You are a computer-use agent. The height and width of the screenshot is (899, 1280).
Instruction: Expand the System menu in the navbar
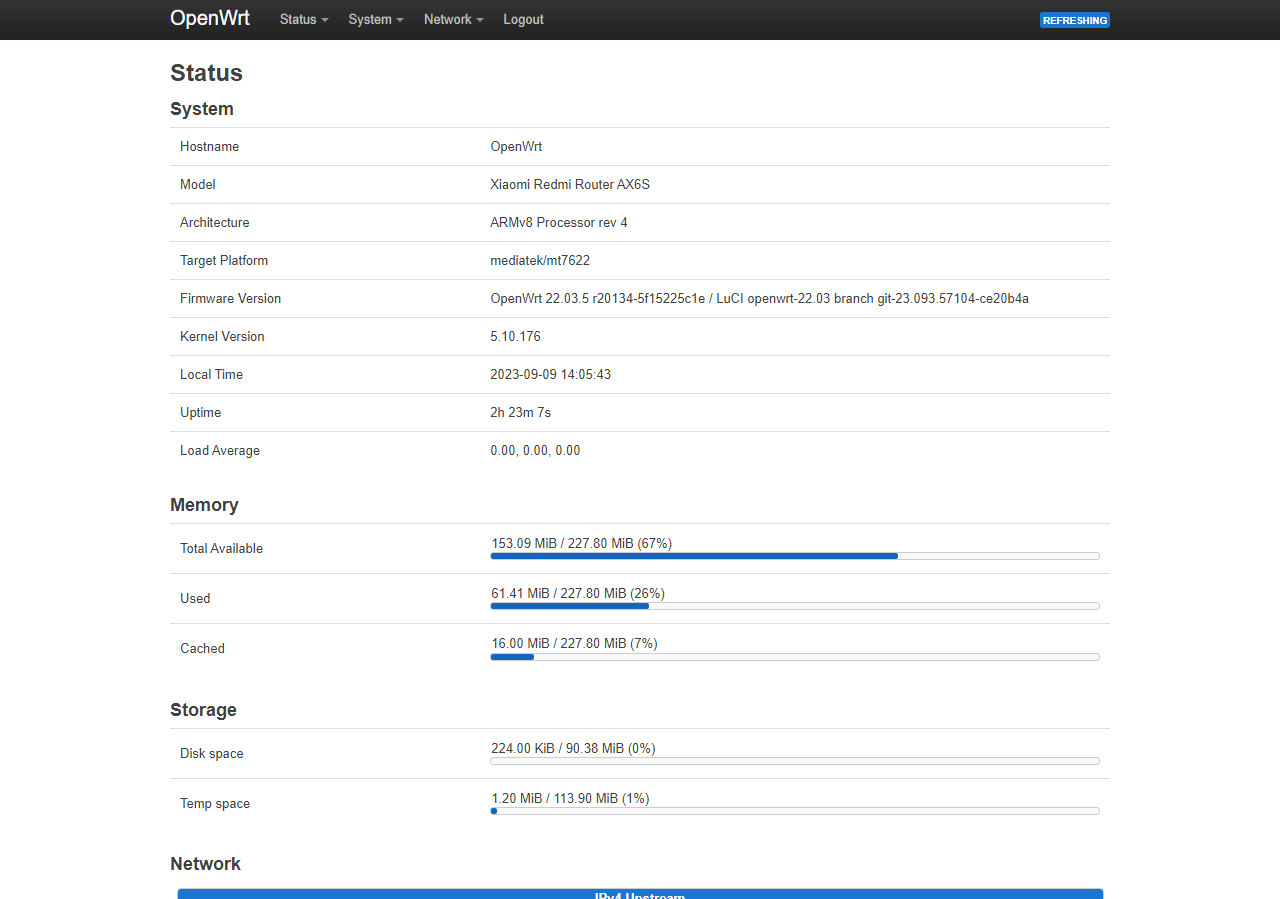[x=375, y=20]
